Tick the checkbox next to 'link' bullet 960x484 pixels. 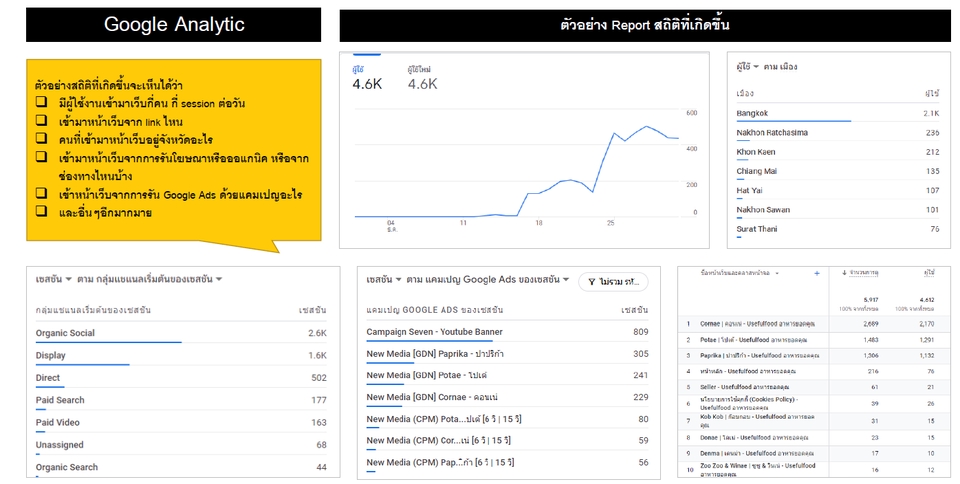(41, 120)
